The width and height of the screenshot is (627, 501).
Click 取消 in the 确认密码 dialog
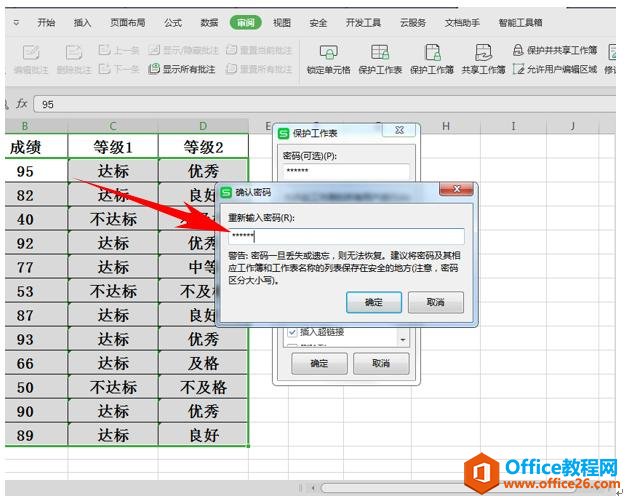click(x=436, y=302)
